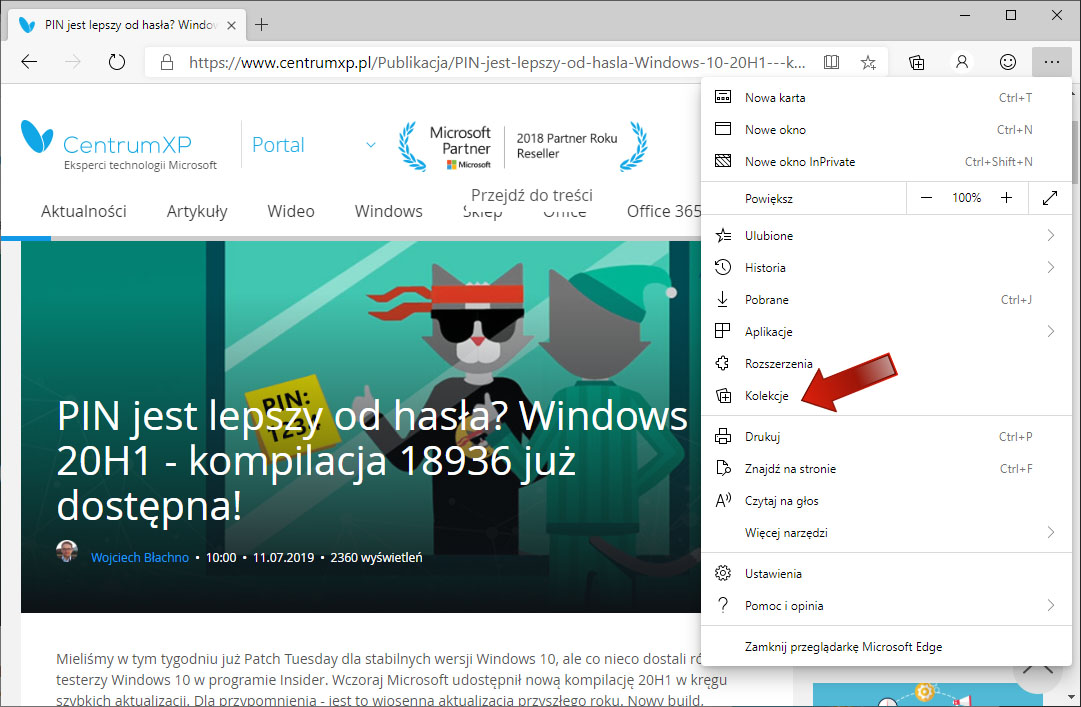
Task: Zoom out with the minus button
Action: [927, 198]
